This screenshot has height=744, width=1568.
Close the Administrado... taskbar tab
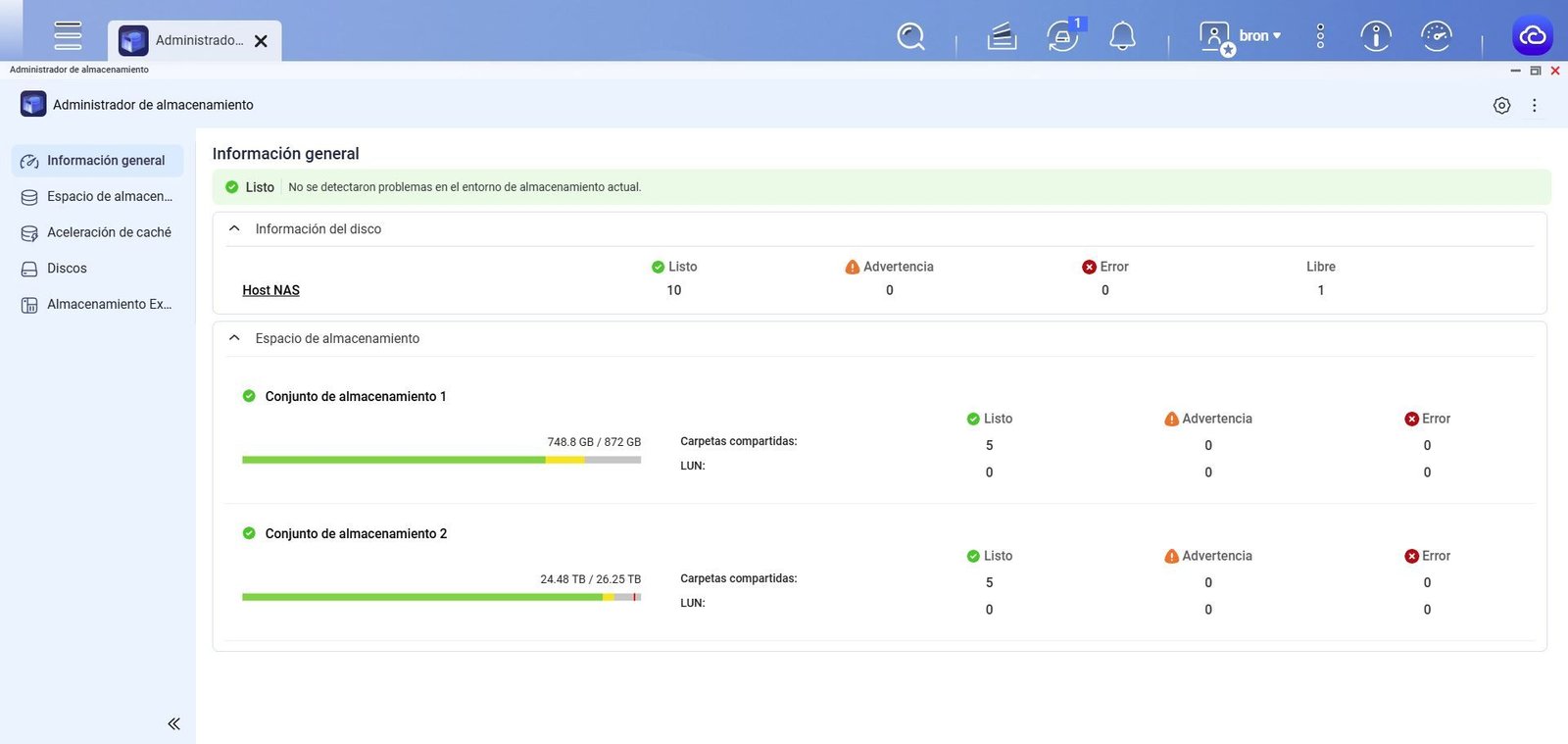[261, 41]
